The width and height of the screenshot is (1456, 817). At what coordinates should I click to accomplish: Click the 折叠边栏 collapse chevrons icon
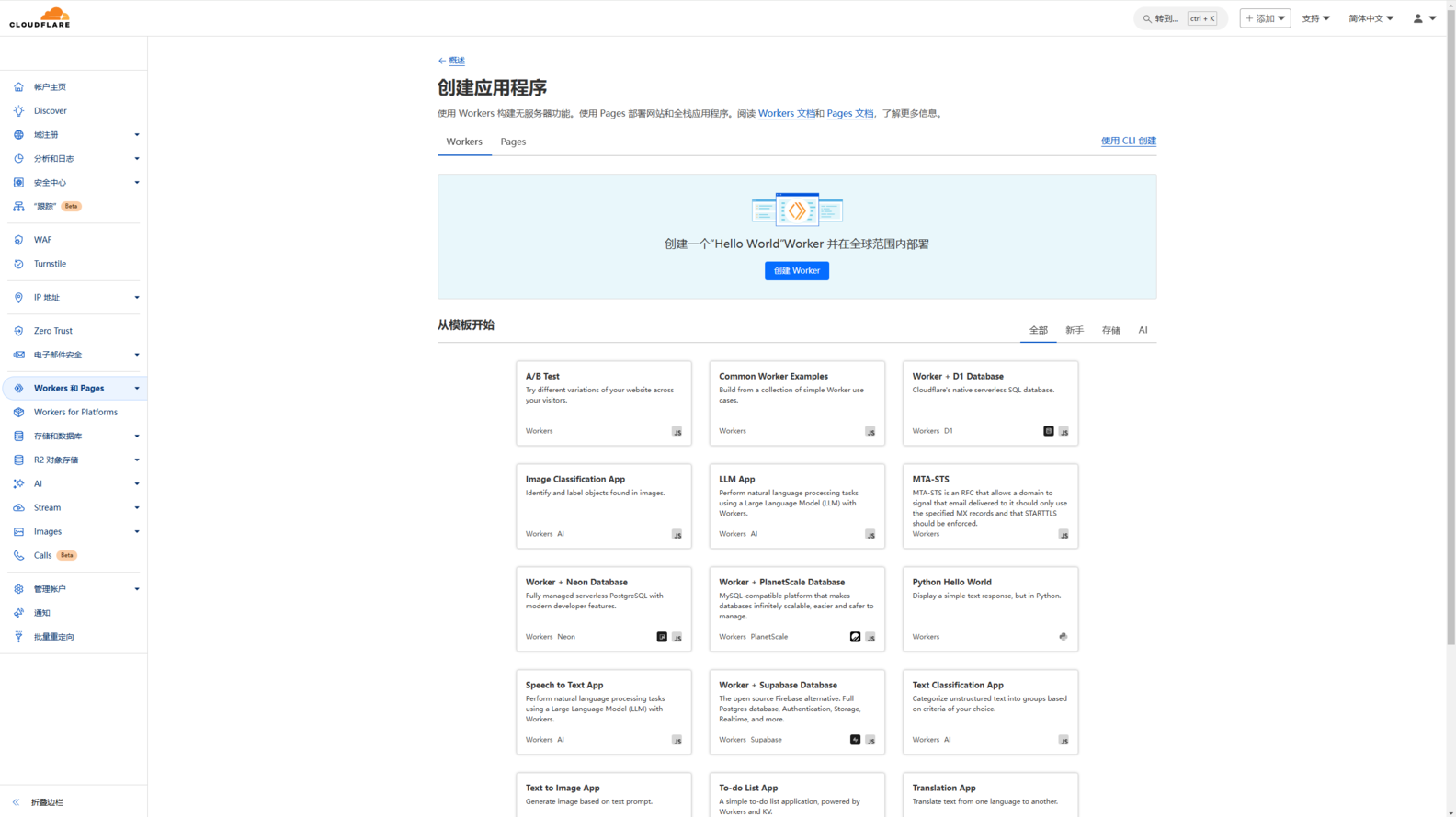[16, 802]
